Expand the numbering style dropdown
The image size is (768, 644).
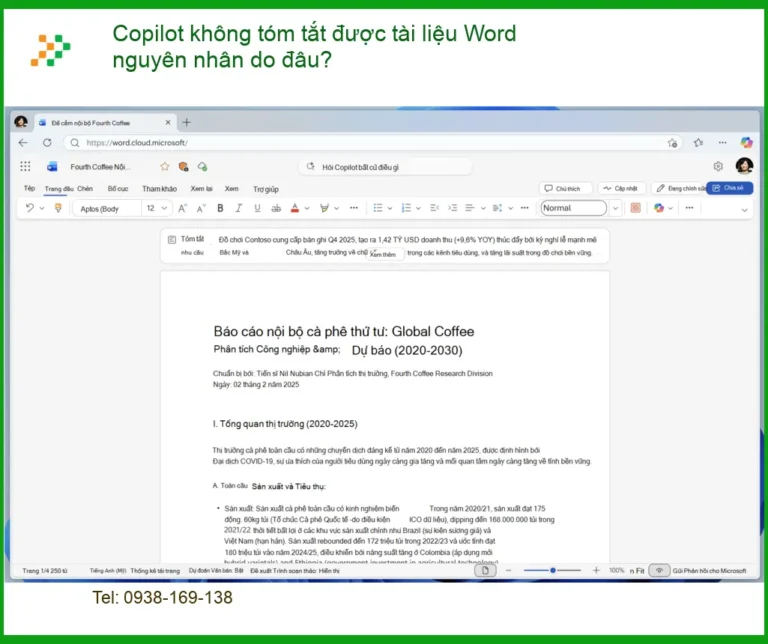pyautogui.click(x=418, y=208)
